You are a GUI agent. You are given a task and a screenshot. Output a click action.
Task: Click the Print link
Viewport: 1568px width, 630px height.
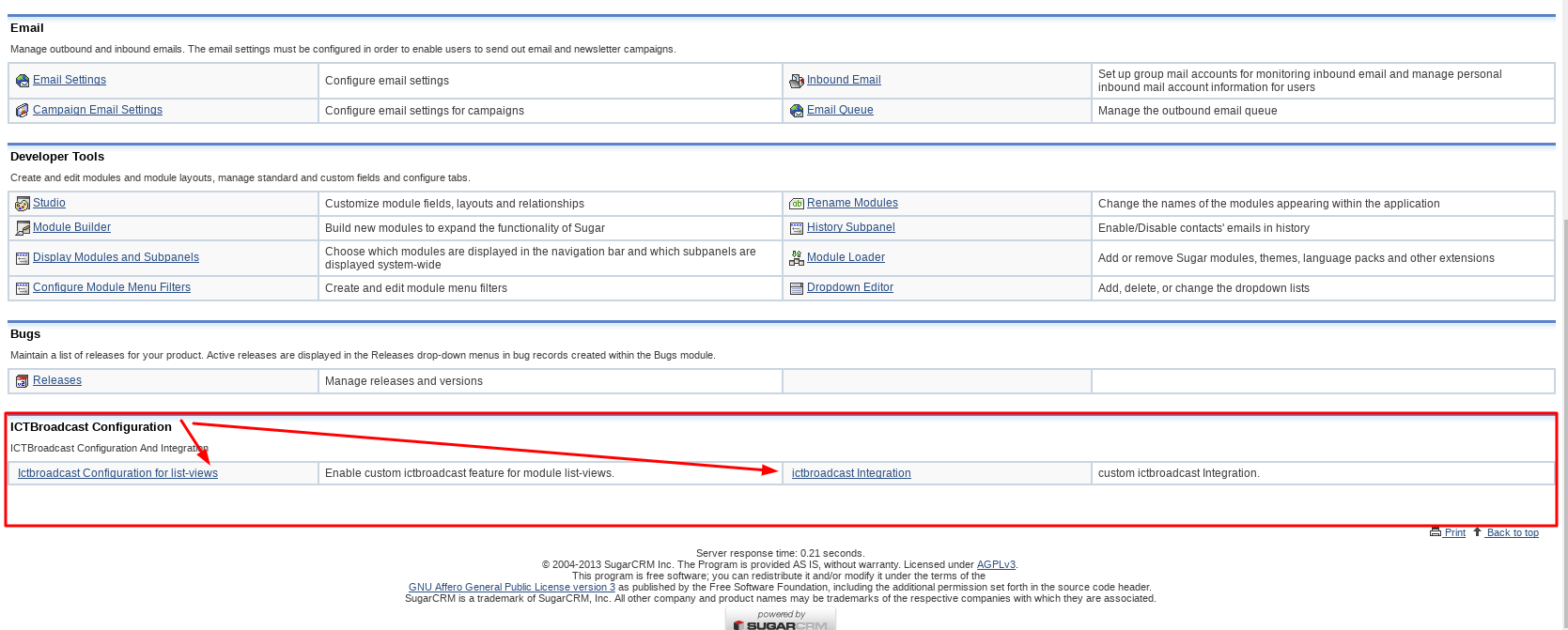pos(1454,532)
